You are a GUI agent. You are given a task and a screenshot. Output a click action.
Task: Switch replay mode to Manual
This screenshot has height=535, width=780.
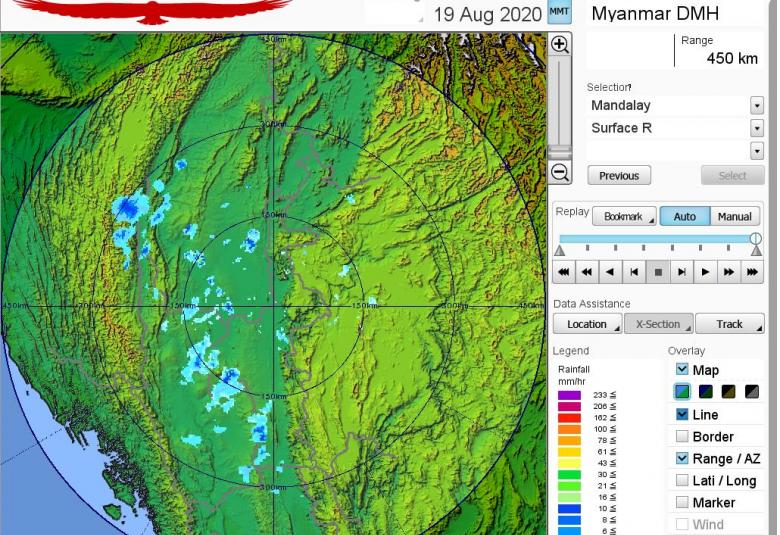[735, 216]
